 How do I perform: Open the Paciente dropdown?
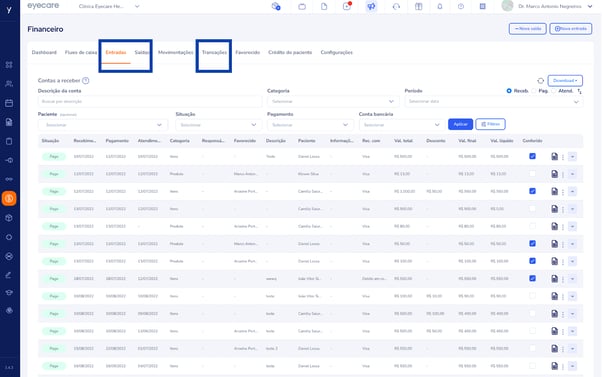[x=103, y=125]
